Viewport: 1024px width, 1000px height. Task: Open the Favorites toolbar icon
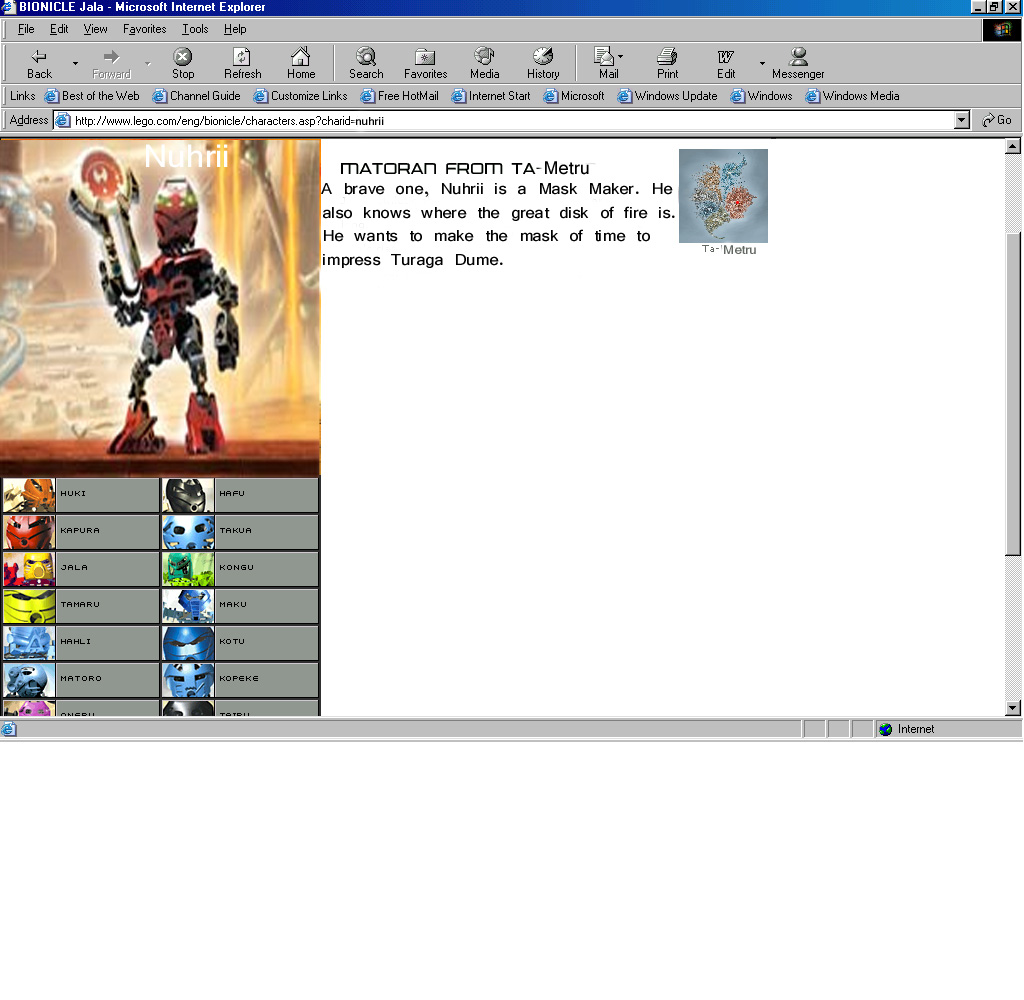click(x=425, y=57)
